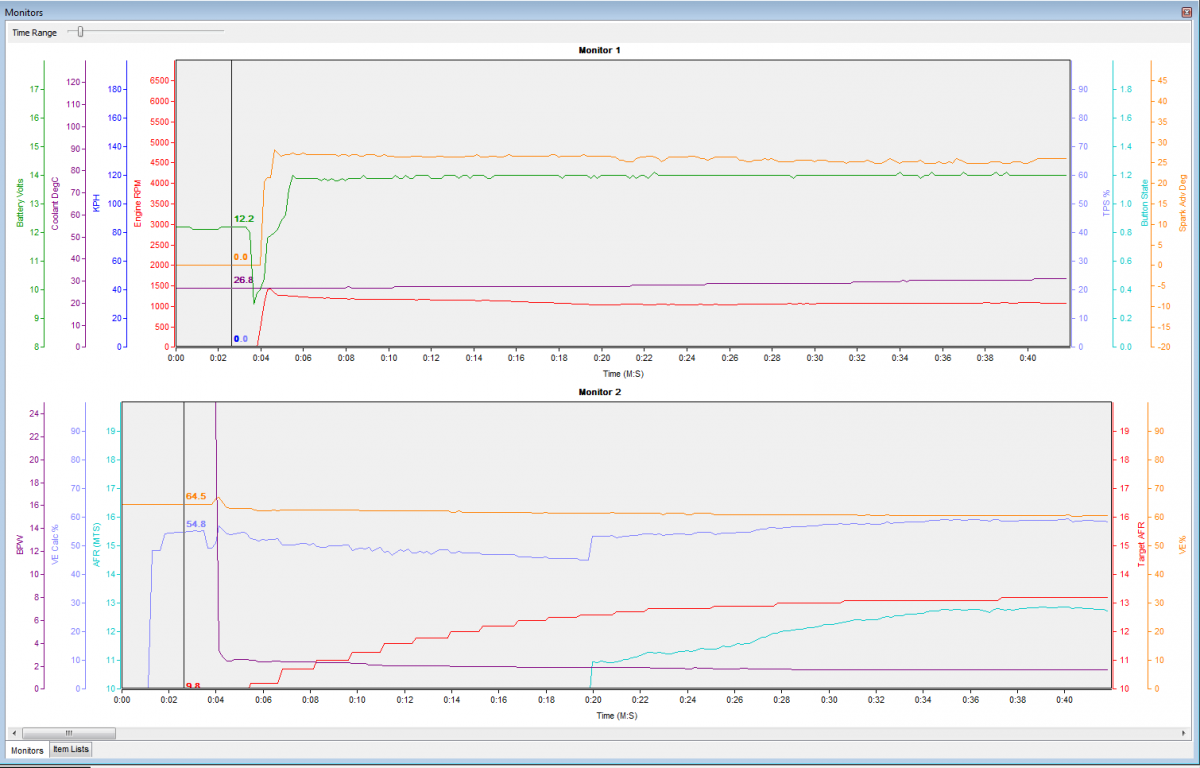Select the Coolant DegC axis label

[x=56, y=203]
